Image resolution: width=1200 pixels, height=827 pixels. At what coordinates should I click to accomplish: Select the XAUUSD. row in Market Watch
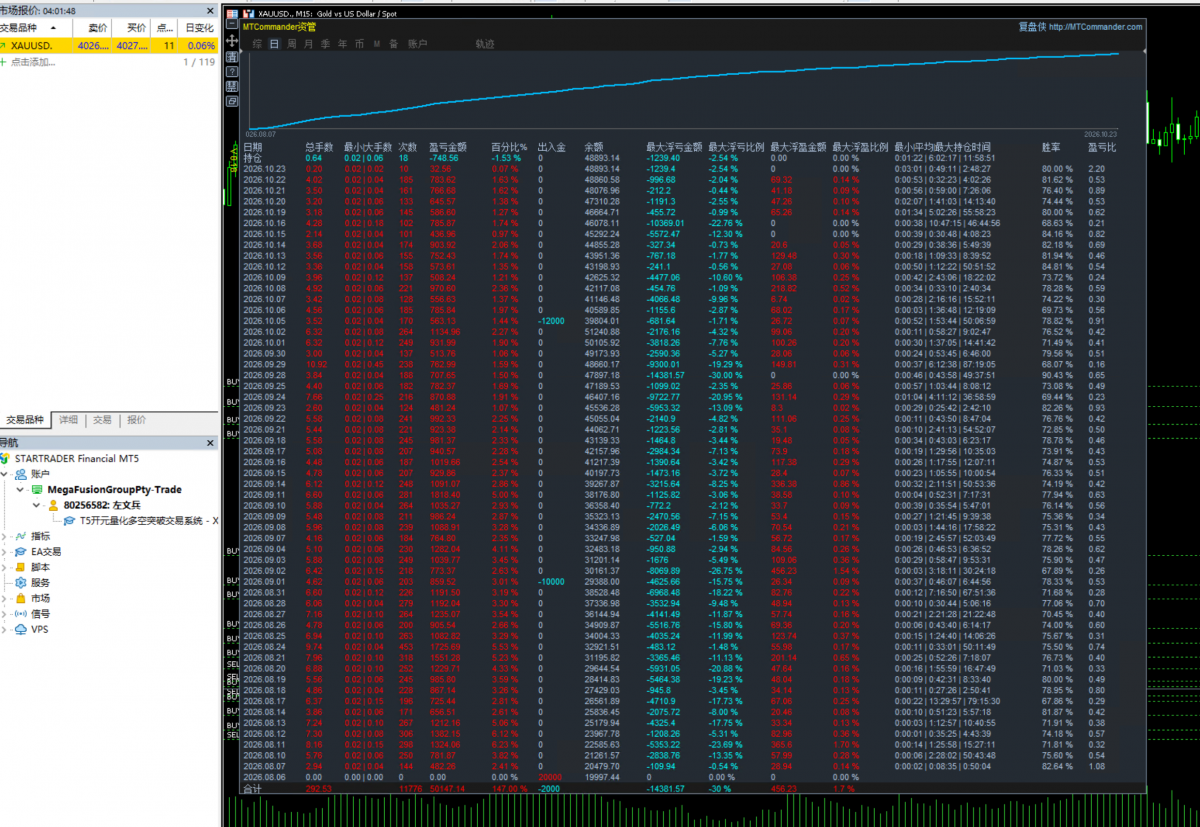[108, 45]
